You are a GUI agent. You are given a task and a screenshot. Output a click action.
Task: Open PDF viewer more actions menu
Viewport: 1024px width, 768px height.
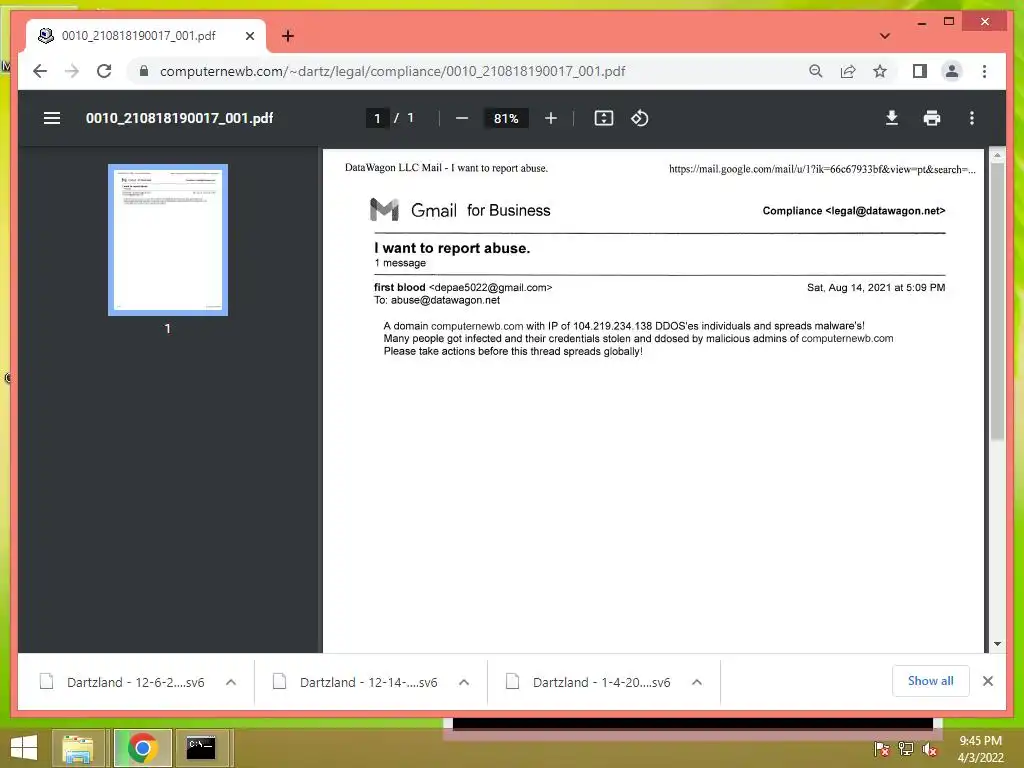[x=972, y=118]
